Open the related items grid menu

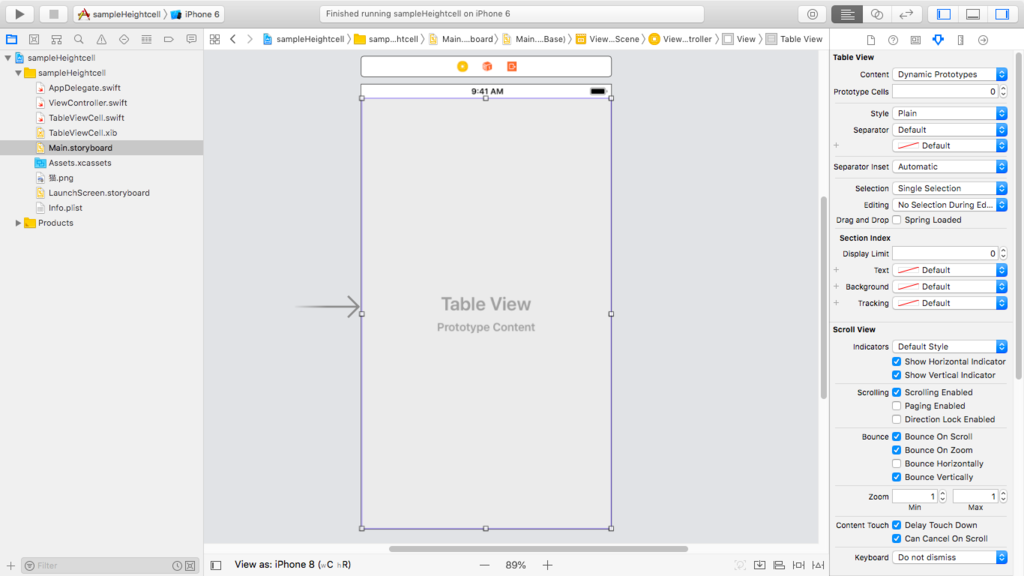click(215, 39)
